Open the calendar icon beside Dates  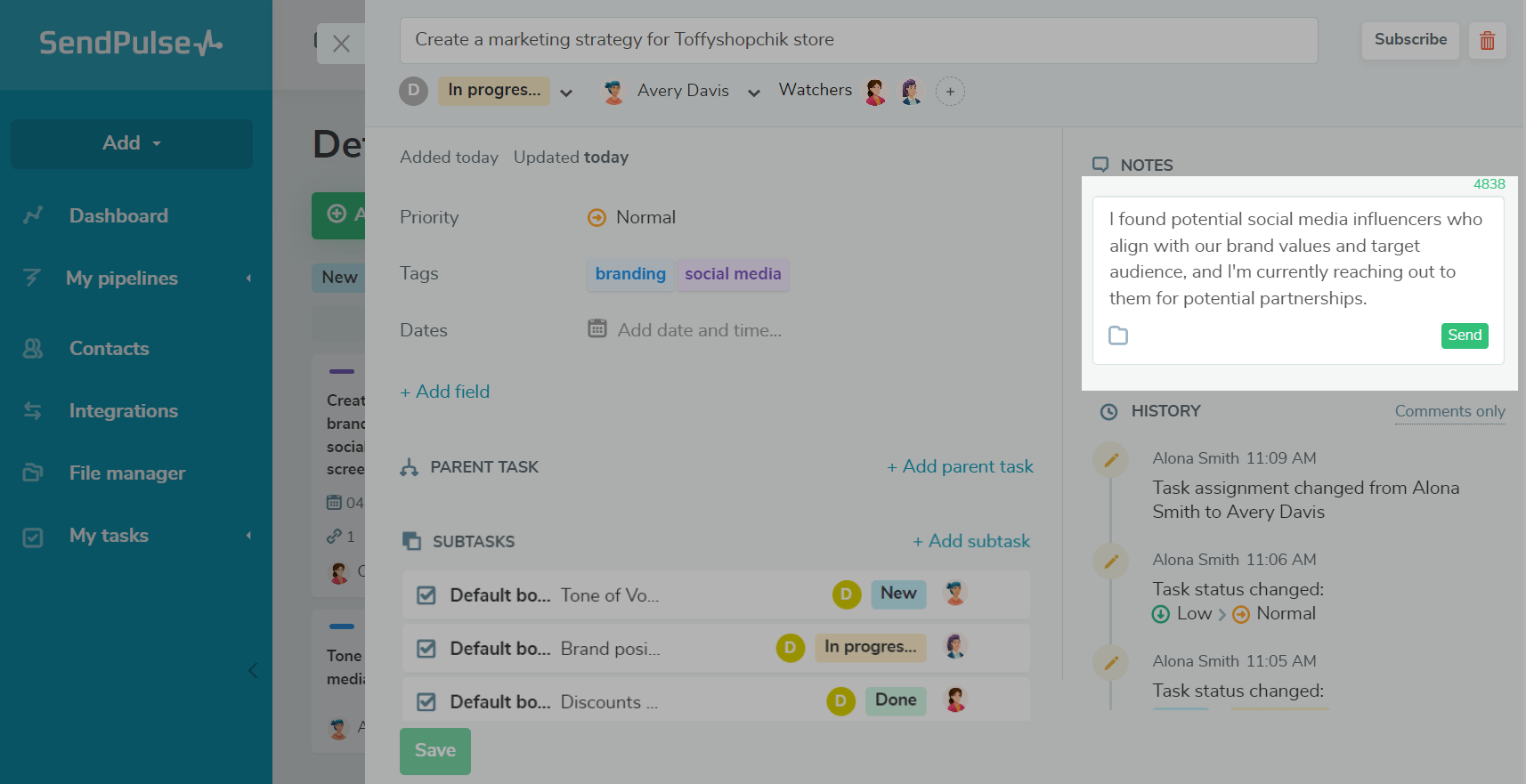click(x=597, y=329)
